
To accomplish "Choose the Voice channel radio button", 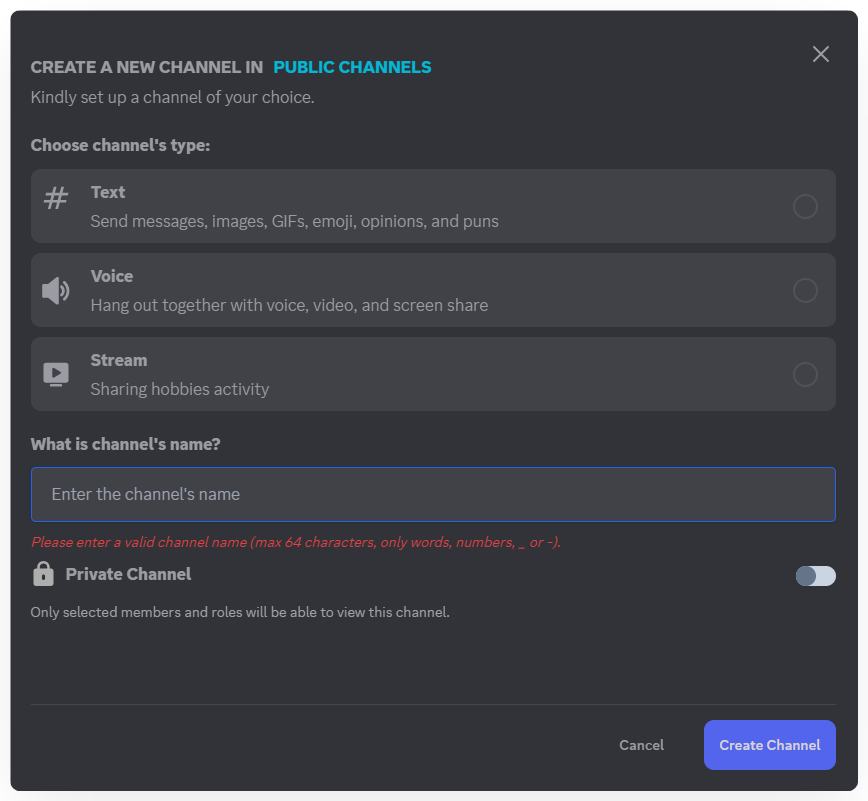I will point(805,291).
